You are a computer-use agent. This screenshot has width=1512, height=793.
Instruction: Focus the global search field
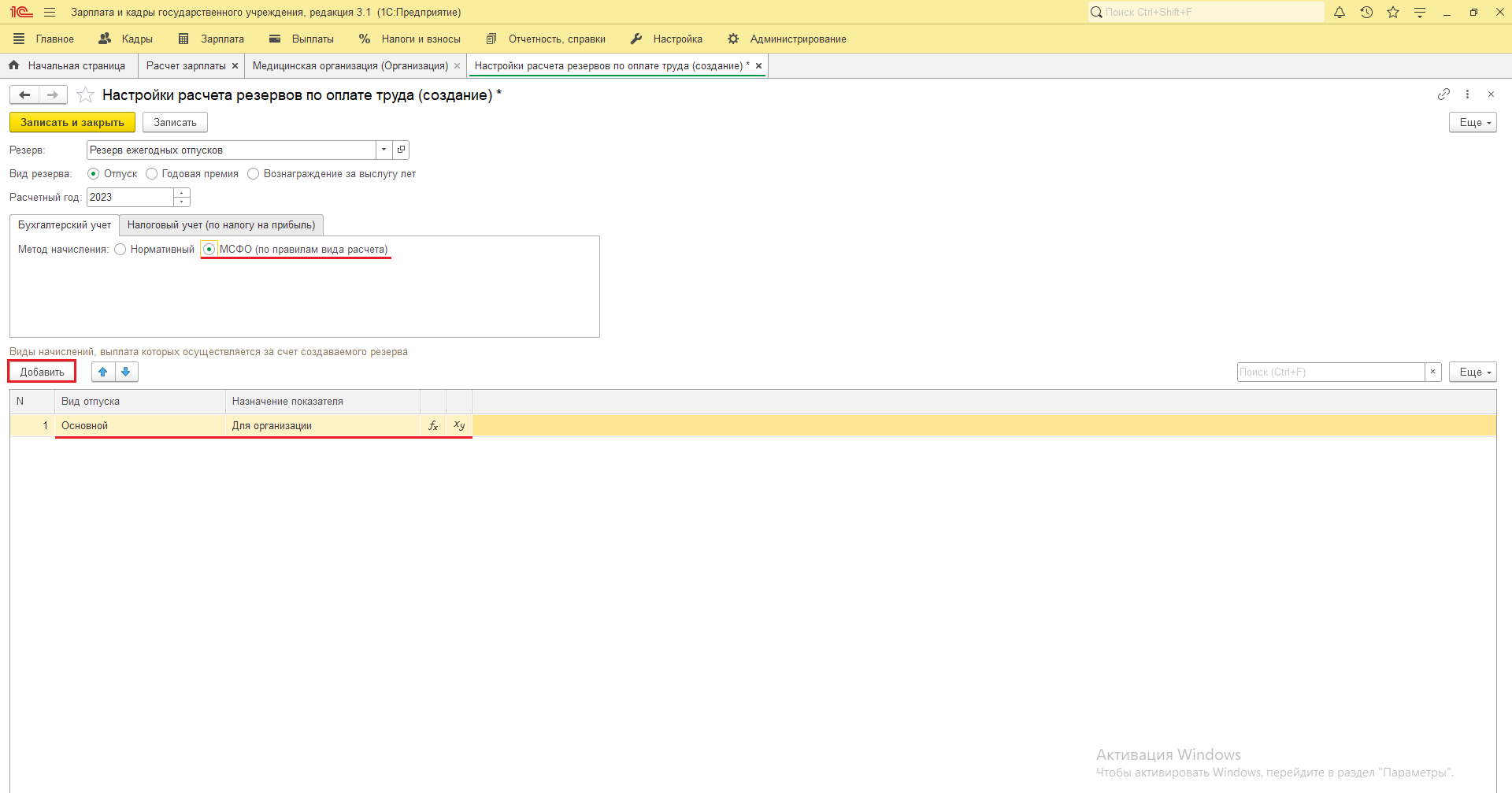(1206, 12)
